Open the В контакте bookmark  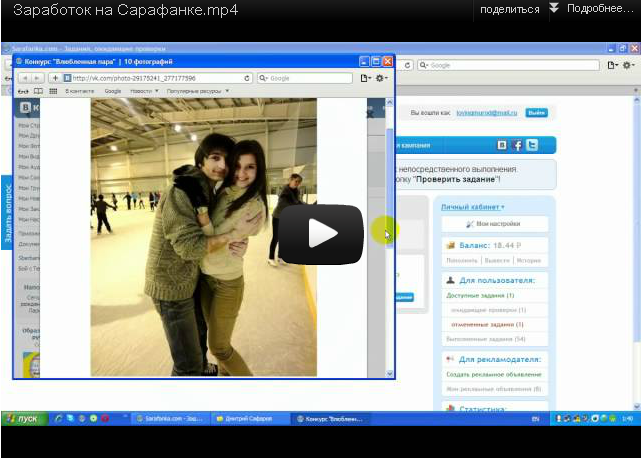79,91
